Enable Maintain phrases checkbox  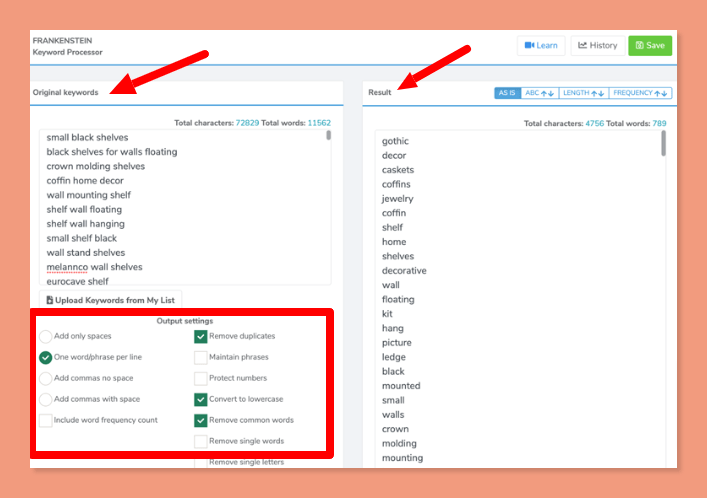(201, 357)
